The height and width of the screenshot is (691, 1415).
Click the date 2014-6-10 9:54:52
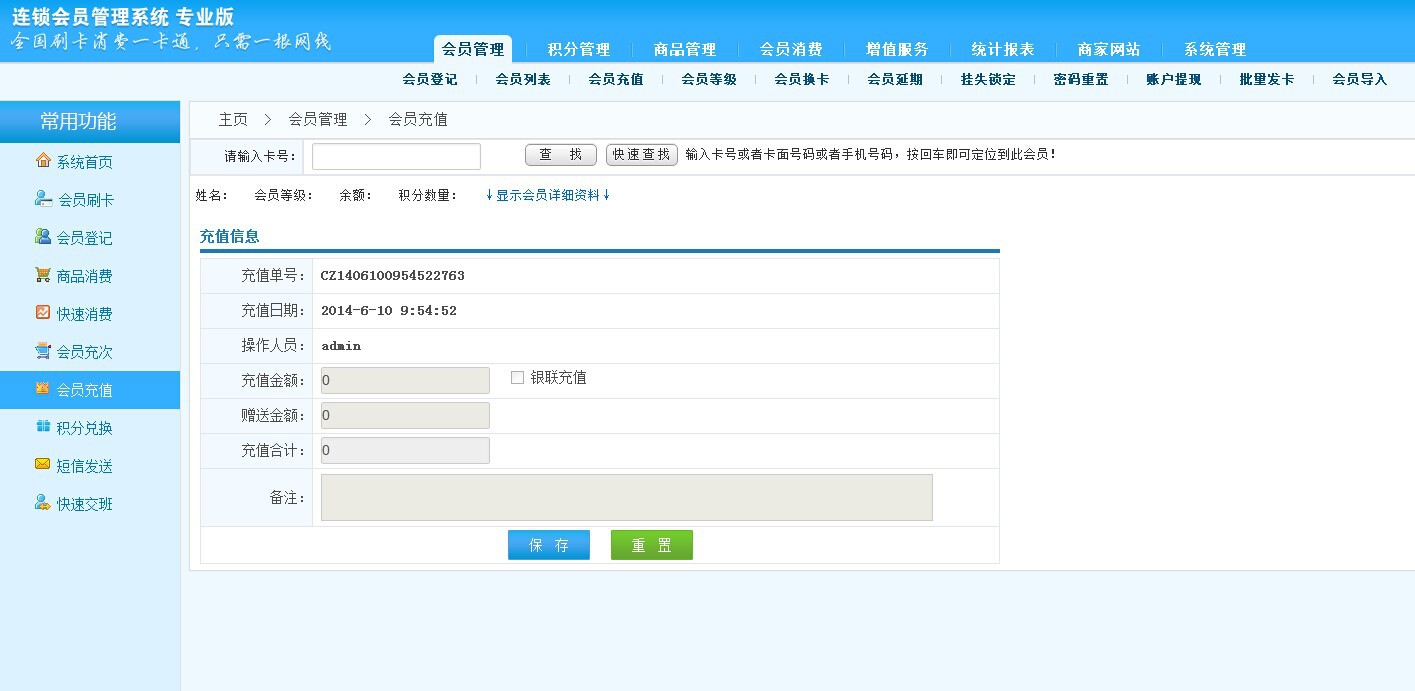click(x=389, y=310)
